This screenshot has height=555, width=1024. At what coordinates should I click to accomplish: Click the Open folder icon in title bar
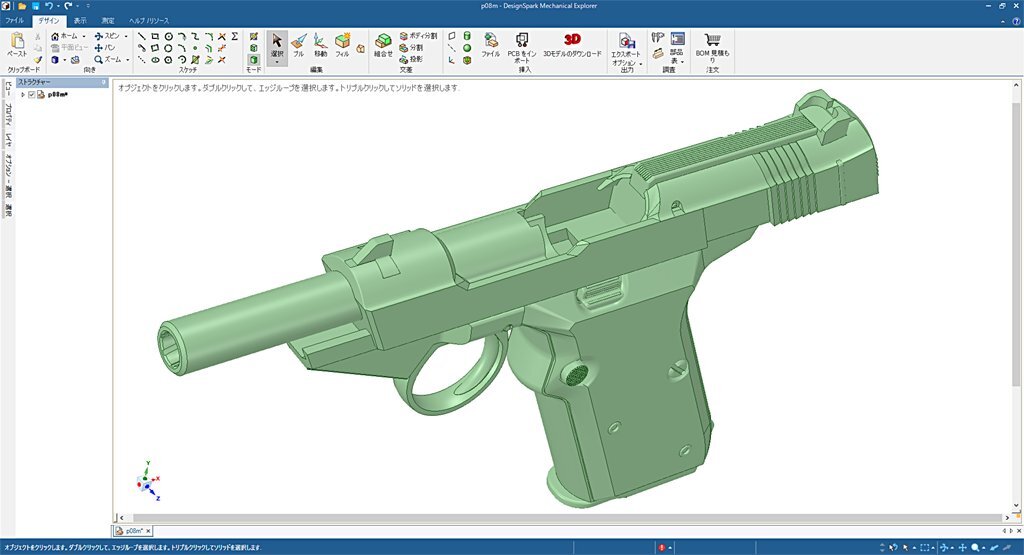point(22,6)
